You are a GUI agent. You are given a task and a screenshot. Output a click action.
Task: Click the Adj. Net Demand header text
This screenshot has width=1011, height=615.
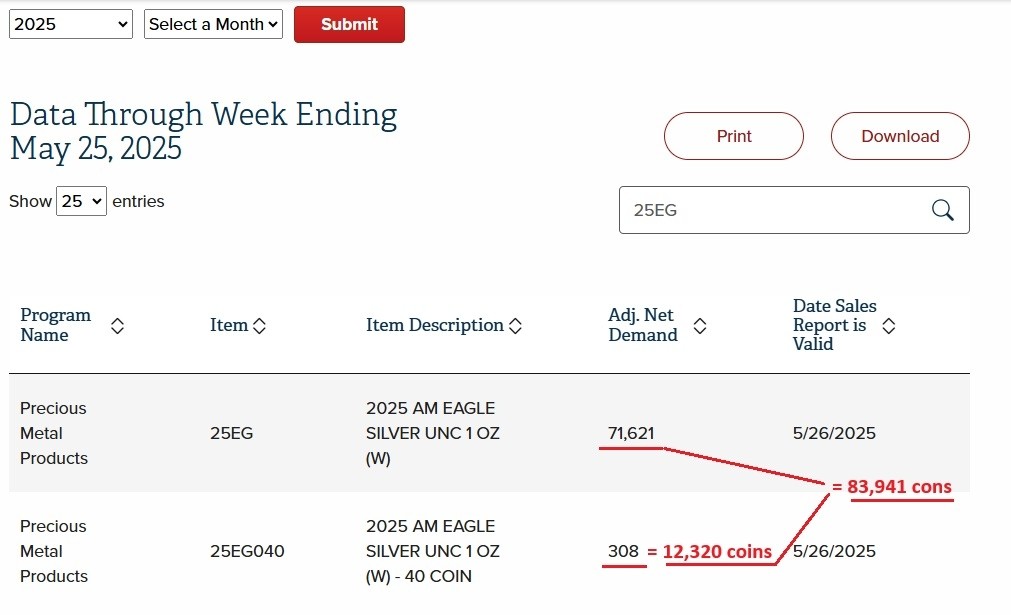pos(643,325)
